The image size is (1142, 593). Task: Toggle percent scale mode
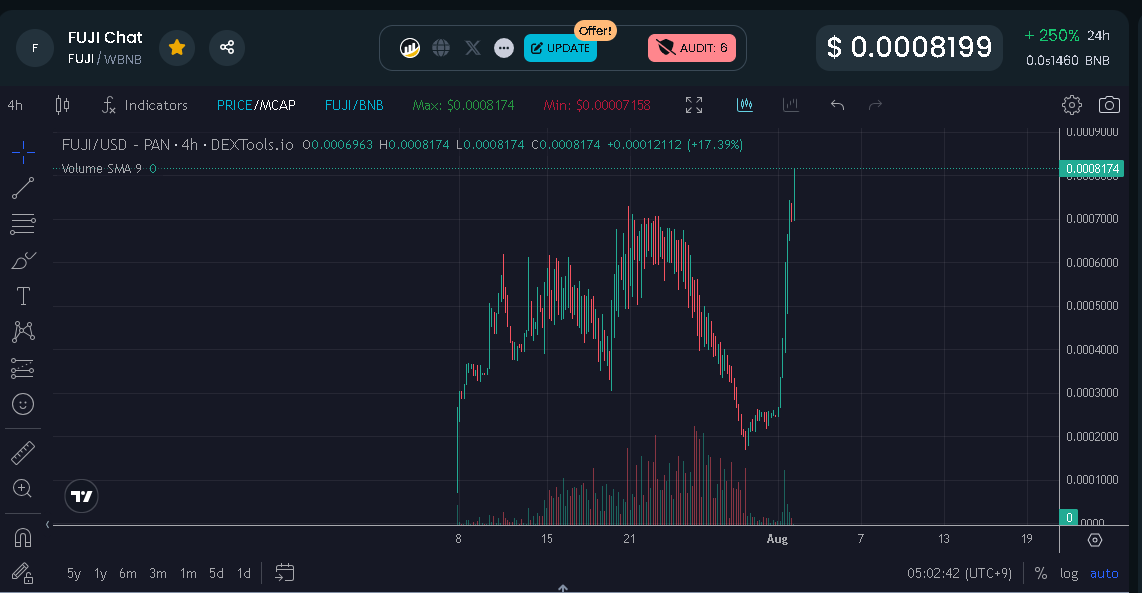(x=1041, y=573)
